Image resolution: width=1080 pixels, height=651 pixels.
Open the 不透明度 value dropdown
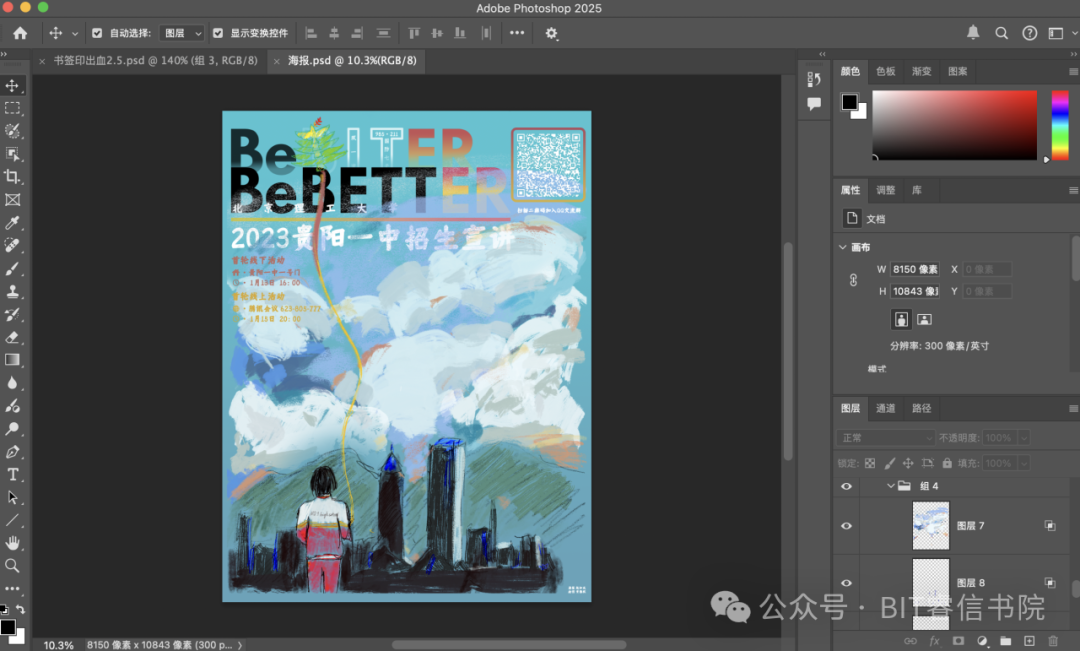point(1024,437)
